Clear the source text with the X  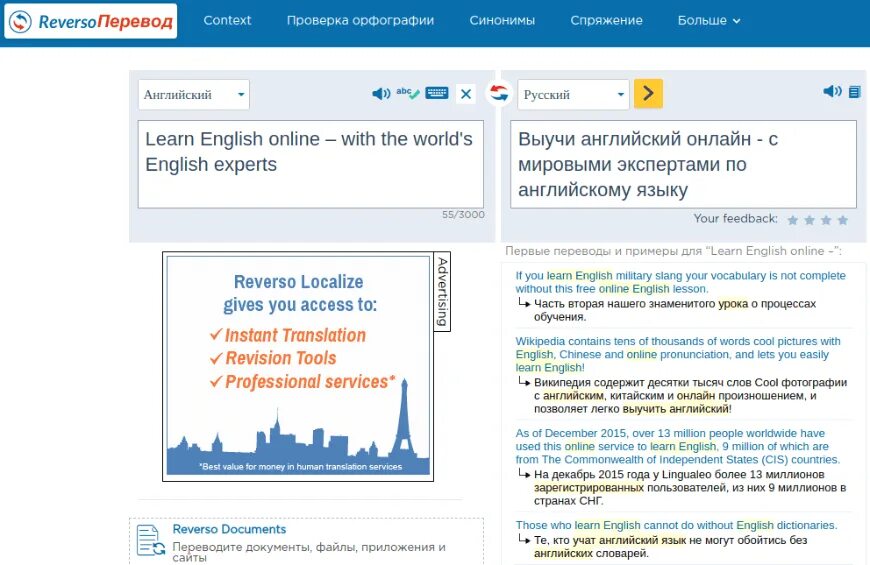tap(466, 94)
